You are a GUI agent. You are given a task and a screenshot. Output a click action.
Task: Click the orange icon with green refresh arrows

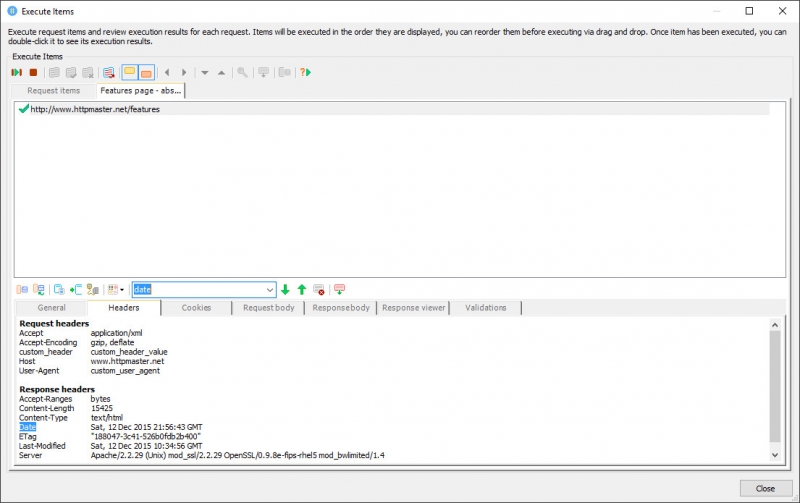pyautogui.click(x=39, y=290)
